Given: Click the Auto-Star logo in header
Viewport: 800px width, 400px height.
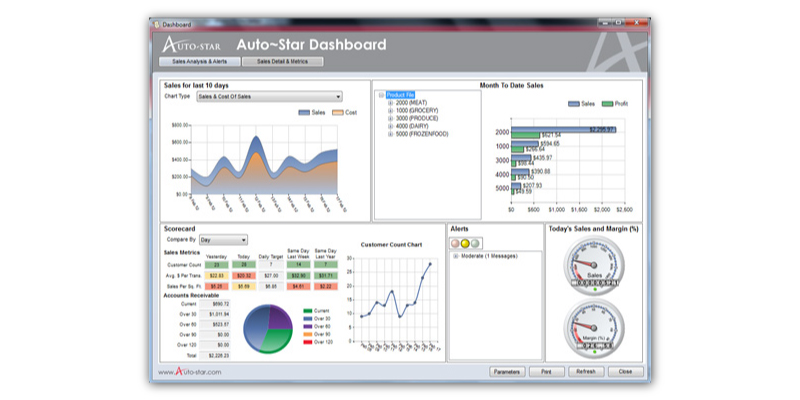Looking at the screenshot, I should (191, 45).
